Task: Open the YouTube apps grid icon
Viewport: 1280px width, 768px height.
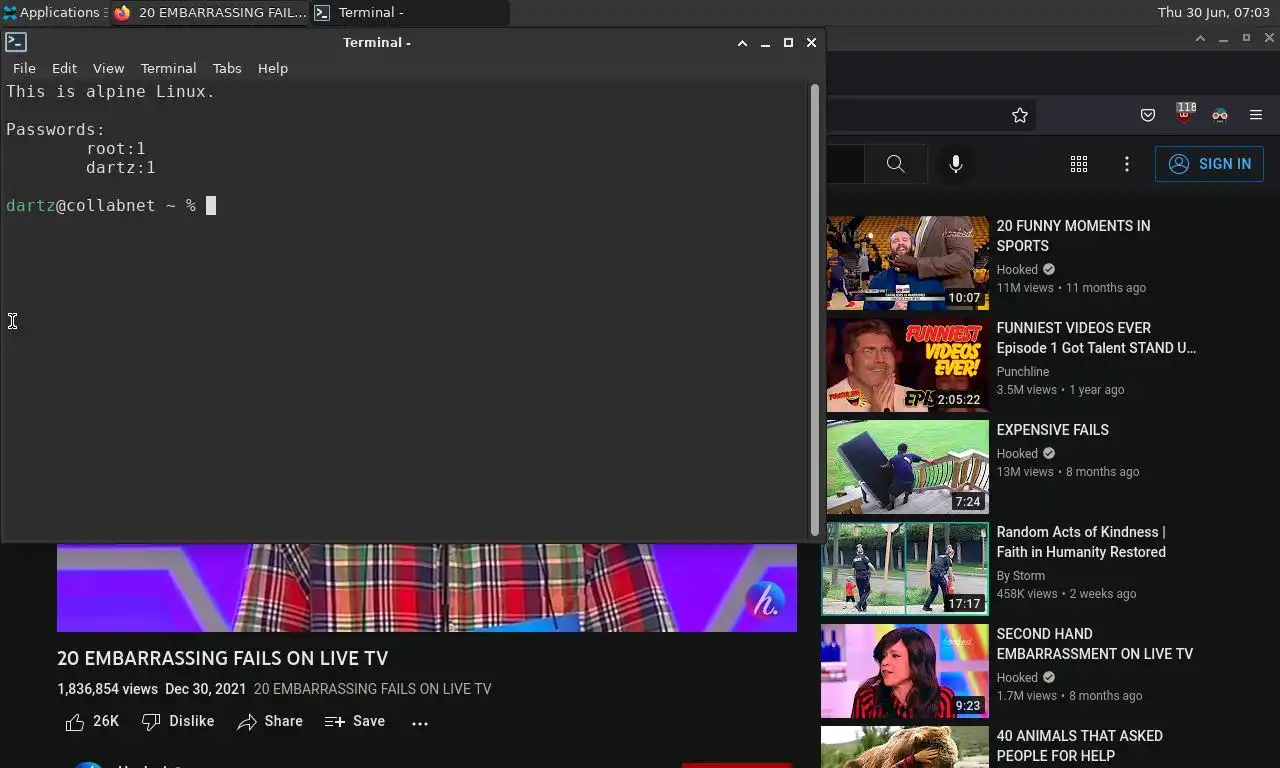Action: [1078, 164]
